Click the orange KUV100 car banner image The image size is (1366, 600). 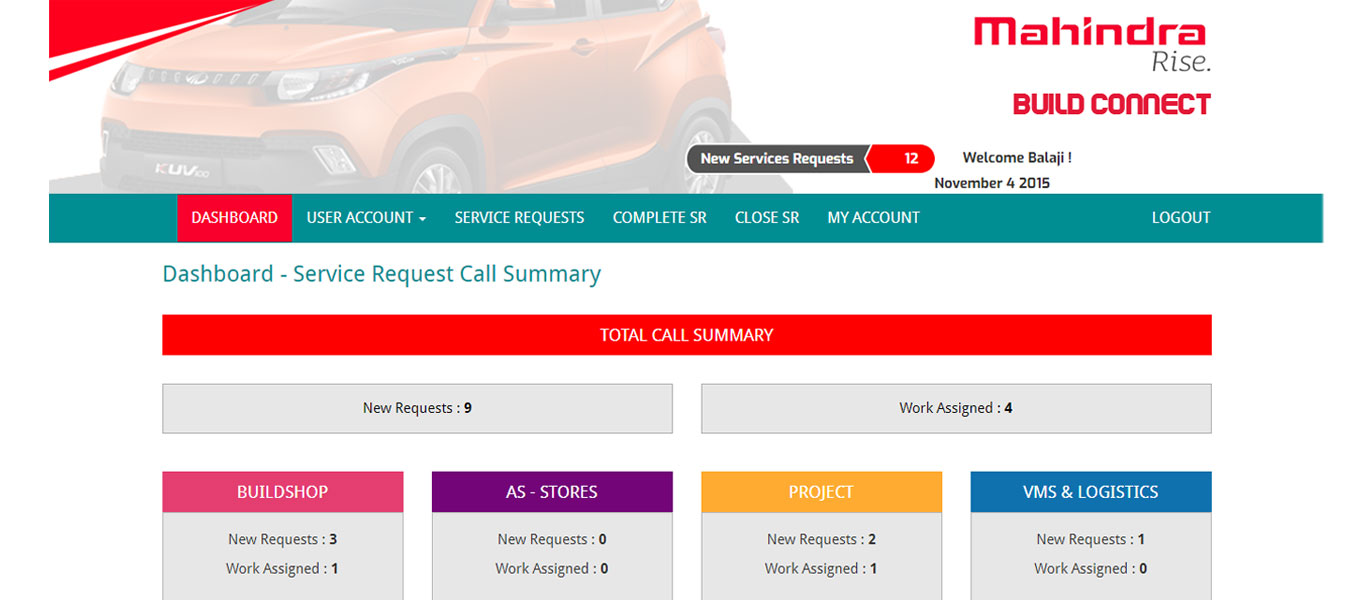[x=420, y=97]
